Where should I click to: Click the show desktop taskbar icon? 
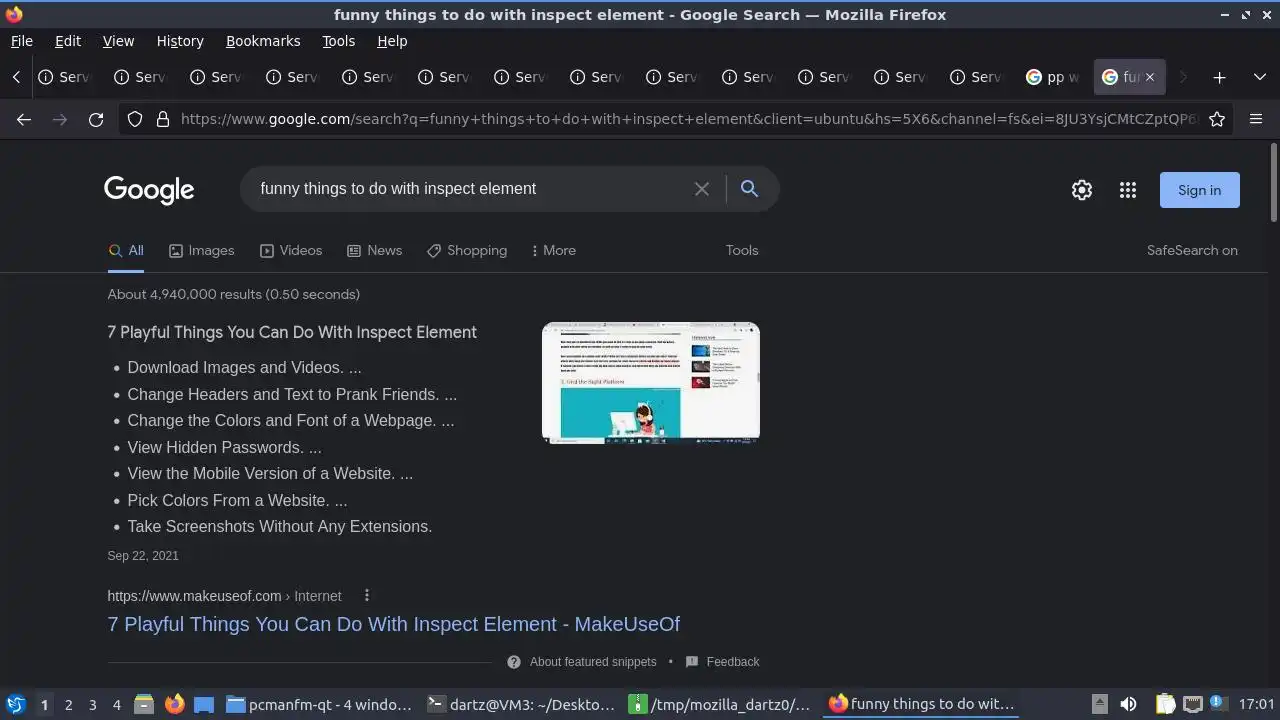204,704
